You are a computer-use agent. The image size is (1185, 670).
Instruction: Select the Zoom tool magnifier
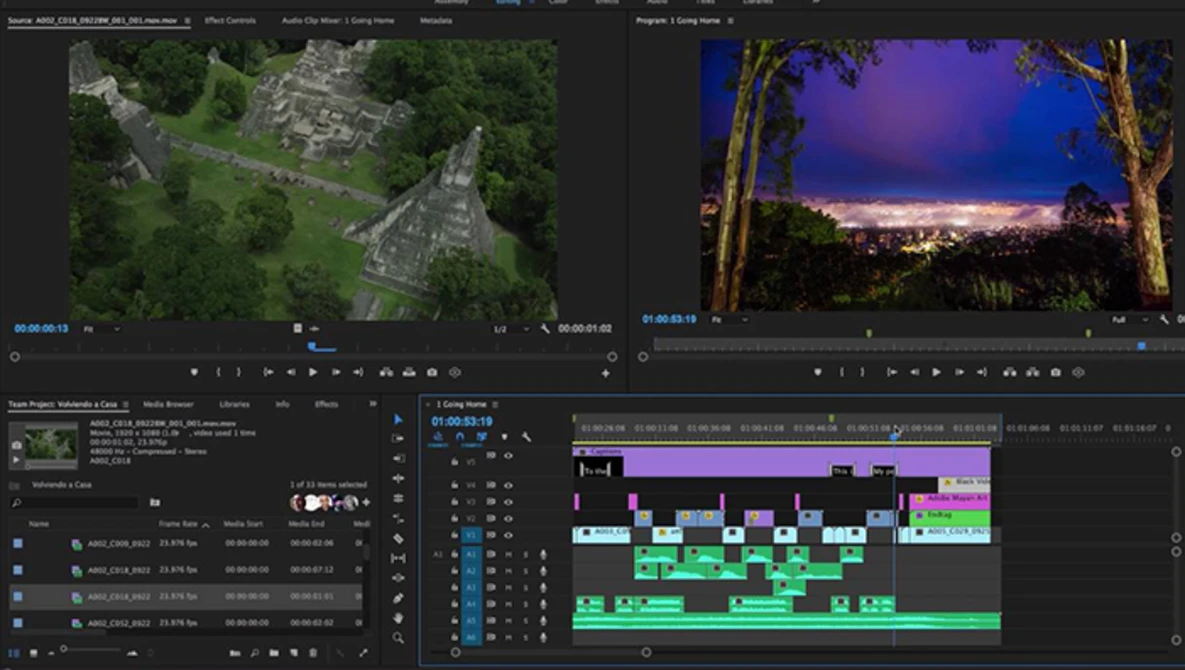click(x=398, y=638)
